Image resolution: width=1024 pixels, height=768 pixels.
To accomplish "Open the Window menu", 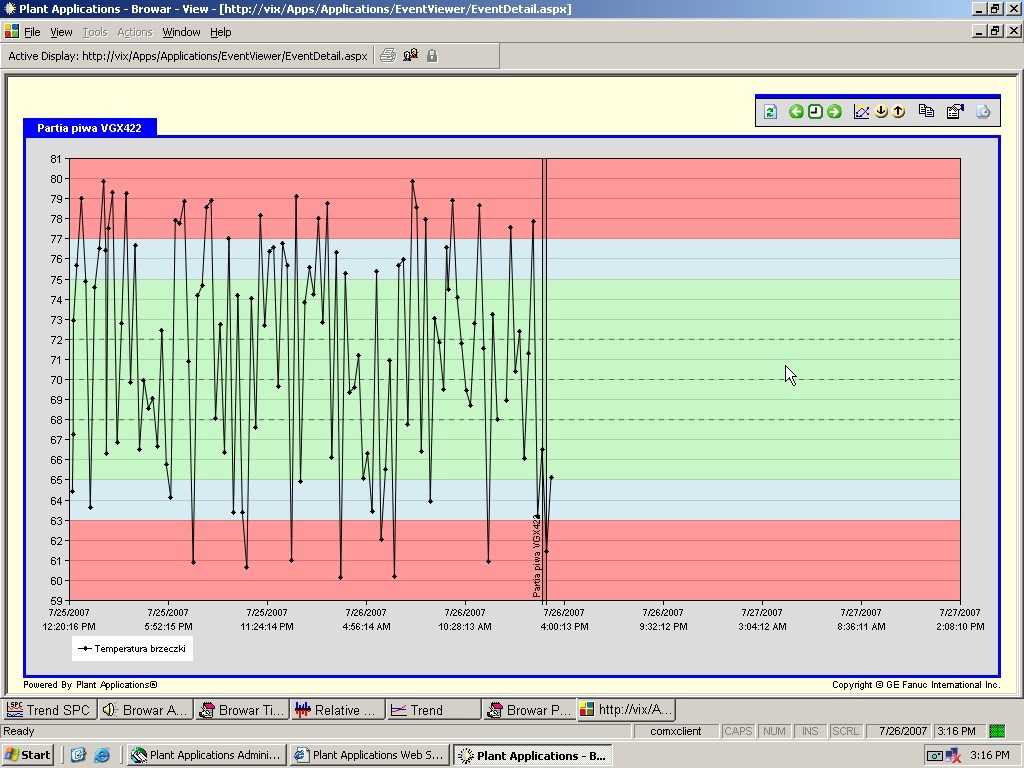I will 181,32.
